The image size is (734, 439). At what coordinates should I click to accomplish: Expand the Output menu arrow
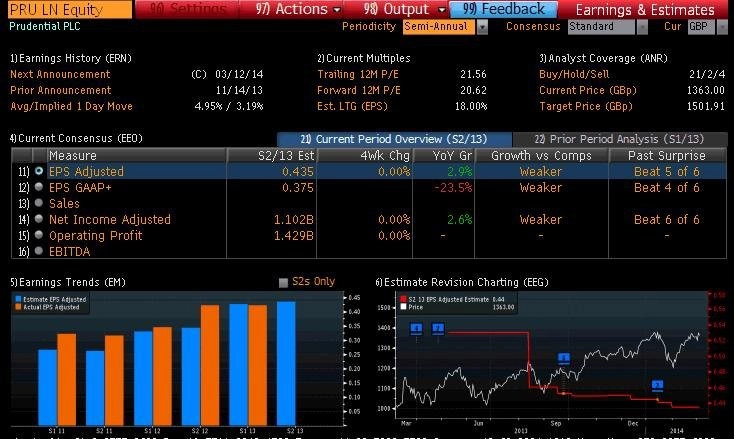click(441, 9)
